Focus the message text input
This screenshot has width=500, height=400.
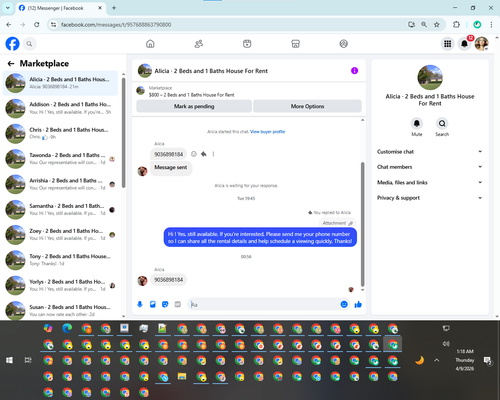coord(263,304)
